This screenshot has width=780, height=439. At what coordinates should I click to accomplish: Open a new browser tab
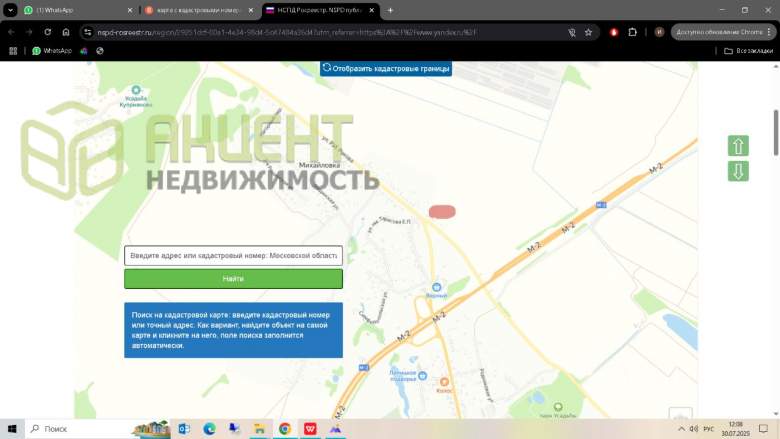pos(390,10)
